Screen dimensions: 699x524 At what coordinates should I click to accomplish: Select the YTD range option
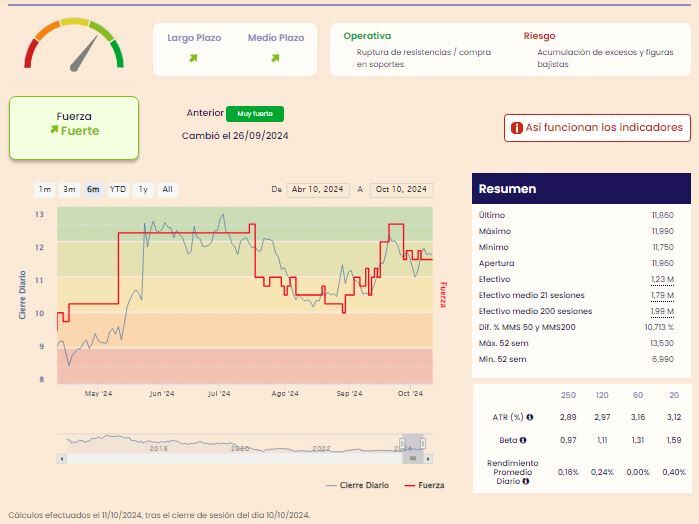[x=118, y=190]
